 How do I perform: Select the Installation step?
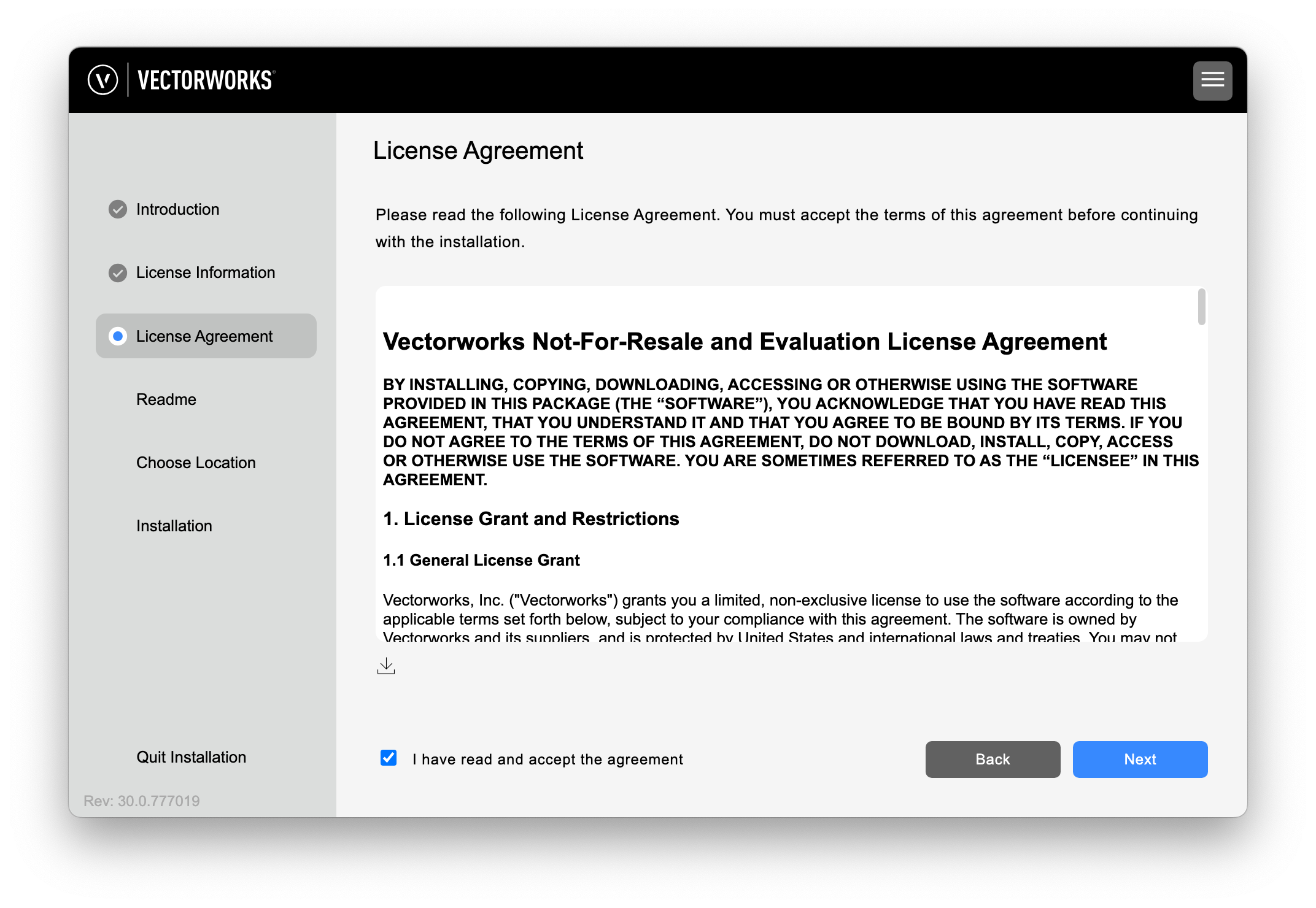(x=174, y=526)
